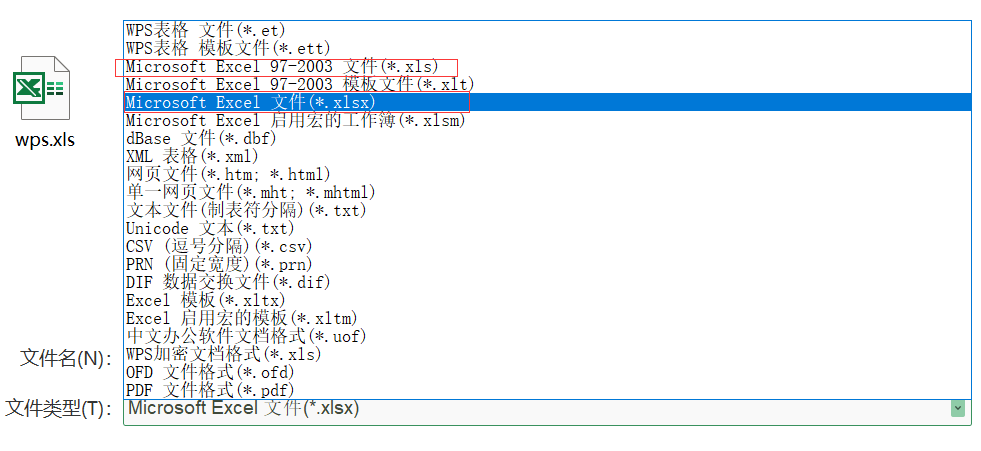Select Excel 模板(*.xltx) option

tap(547, 300)
